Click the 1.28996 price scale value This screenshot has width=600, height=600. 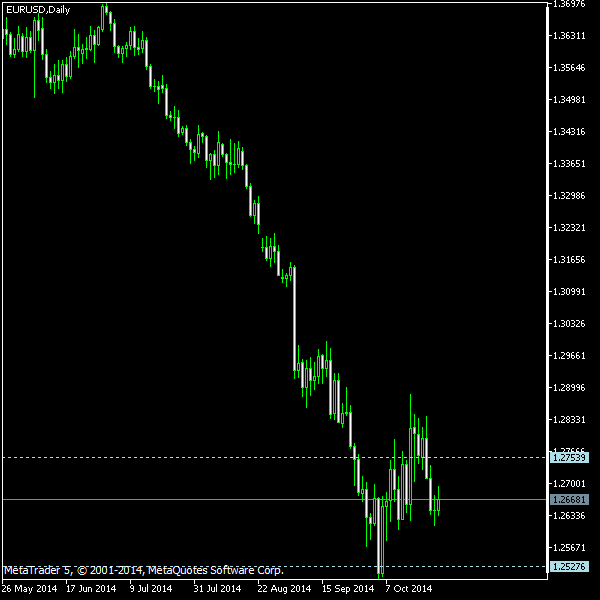(x=569, y=388)
